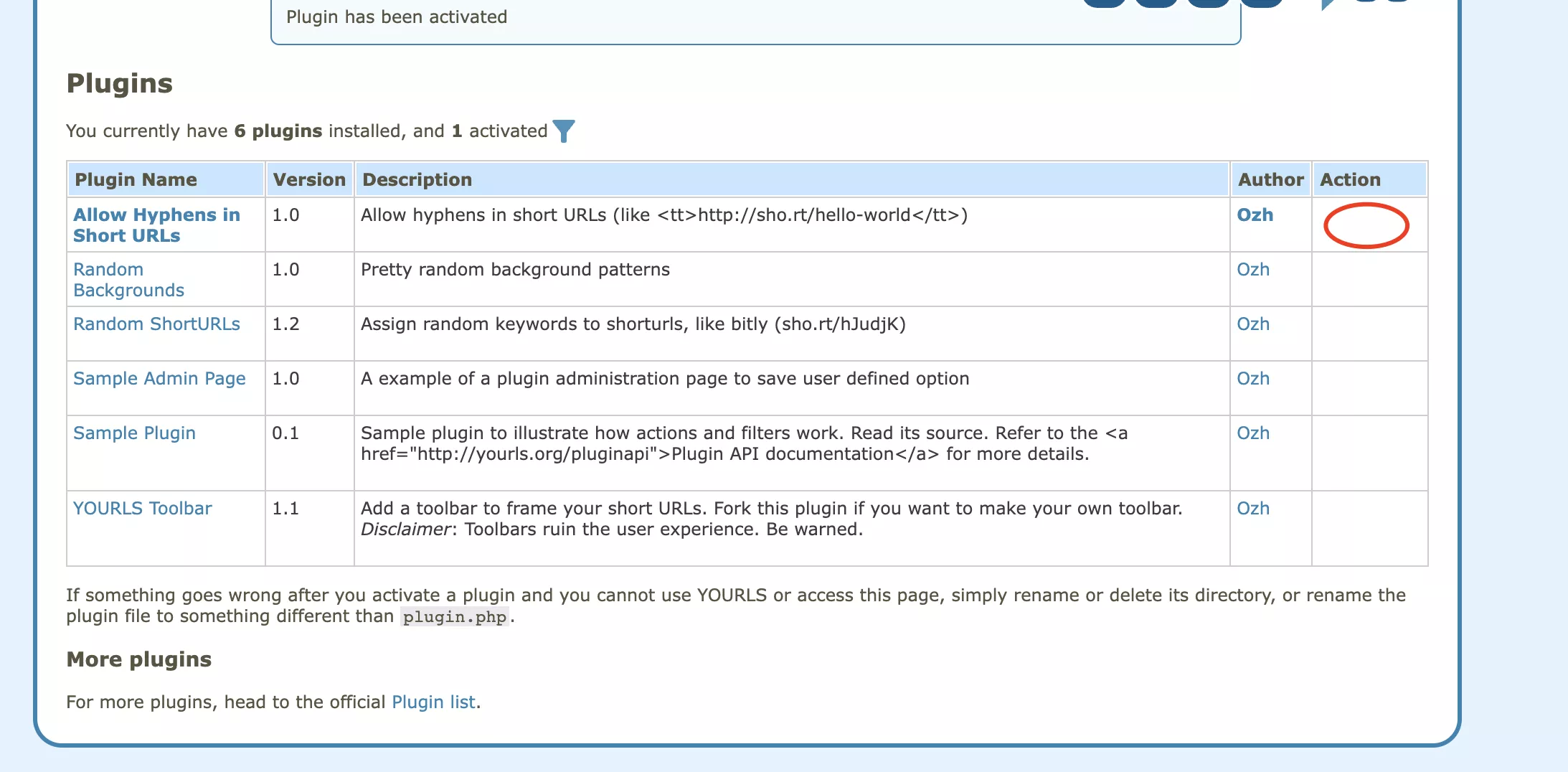Click inside the red circled Action cell
1568x772 pixels.
click(x=1366, y=226)
